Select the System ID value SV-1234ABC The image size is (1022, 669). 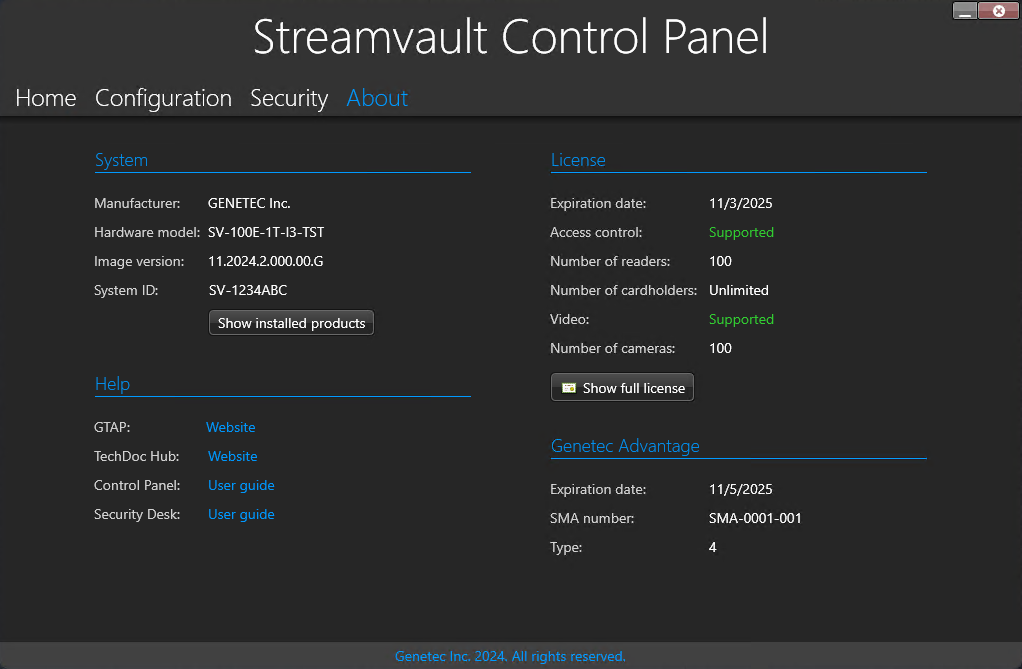coord(248,290)
